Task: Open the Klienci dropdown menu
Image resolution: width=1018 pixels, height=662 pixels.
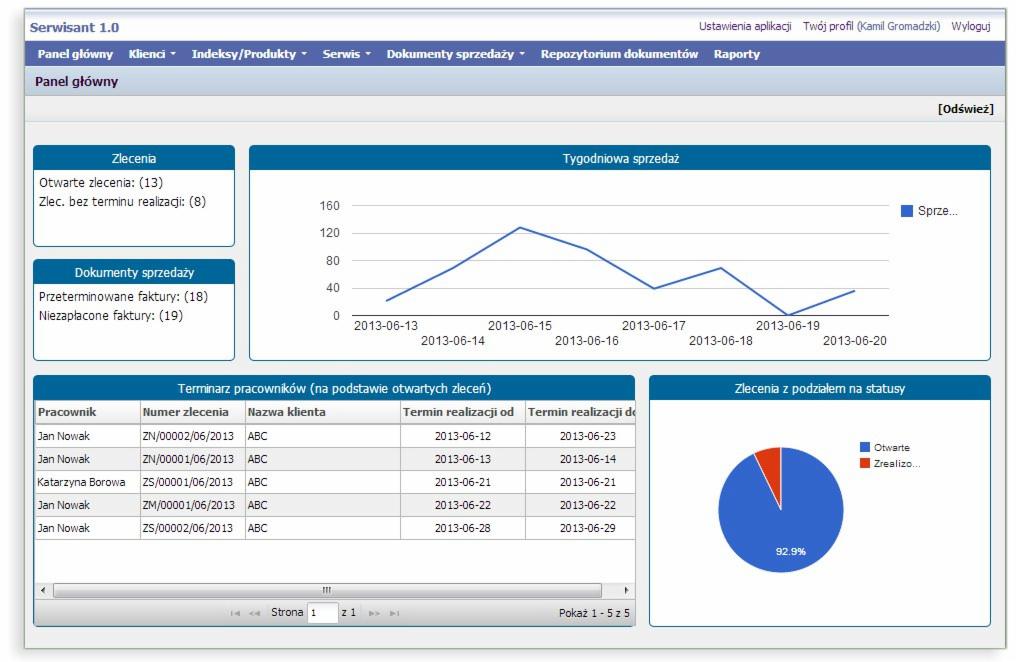Action: 152,54
